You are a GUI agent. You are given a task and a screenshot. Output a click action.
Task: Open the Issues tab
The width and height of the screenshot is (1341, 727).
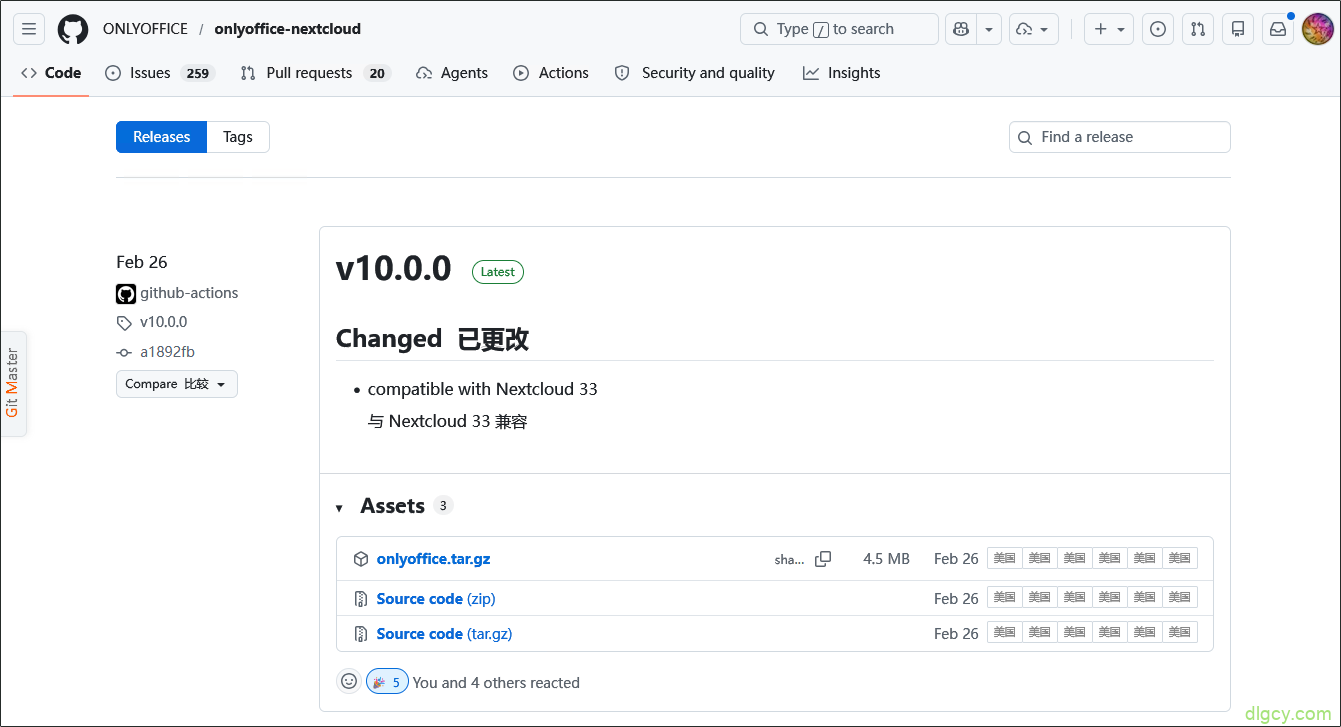point(159,73)
